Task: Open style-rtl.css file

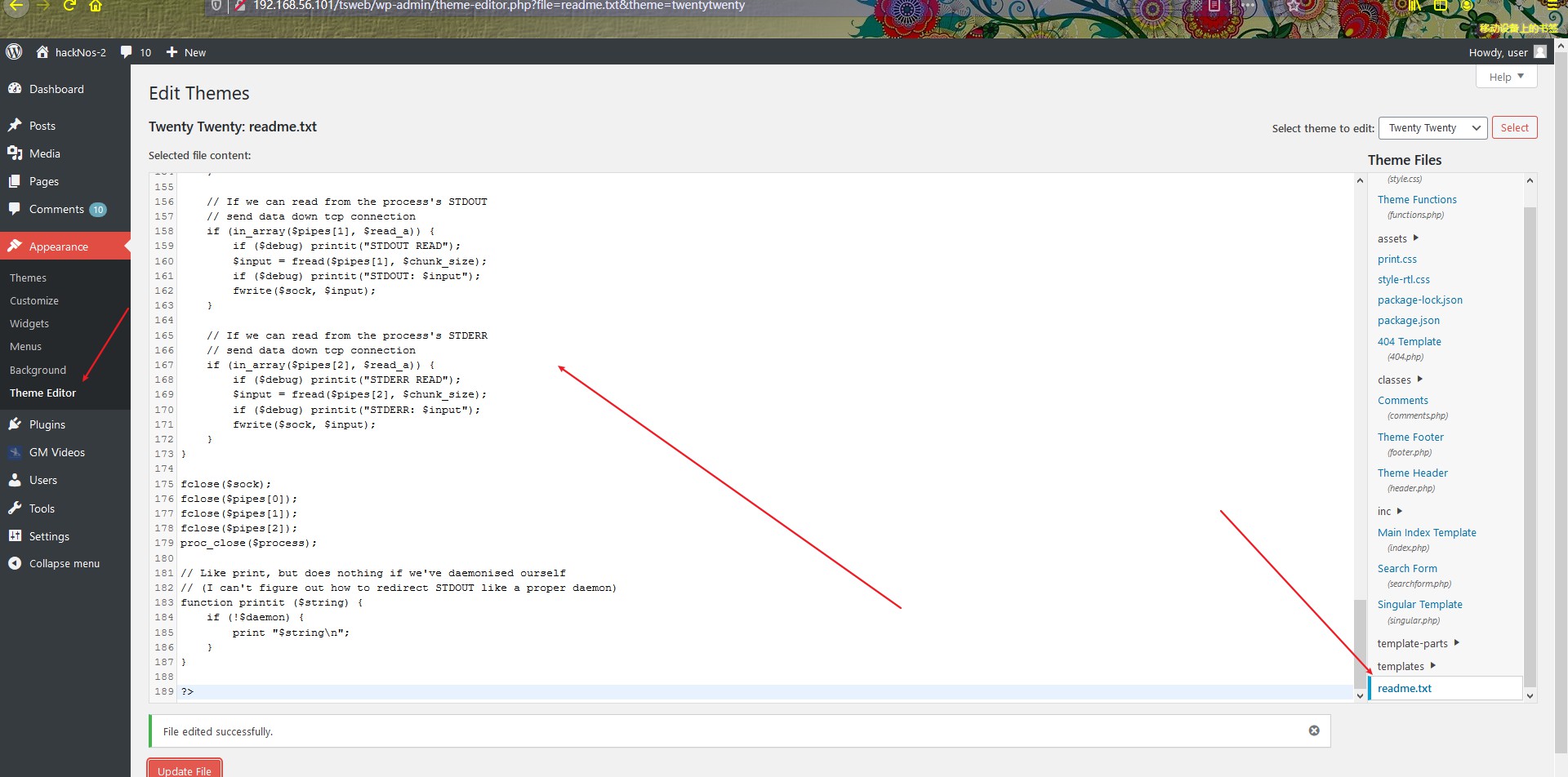Action: [x=1404, y=279]
